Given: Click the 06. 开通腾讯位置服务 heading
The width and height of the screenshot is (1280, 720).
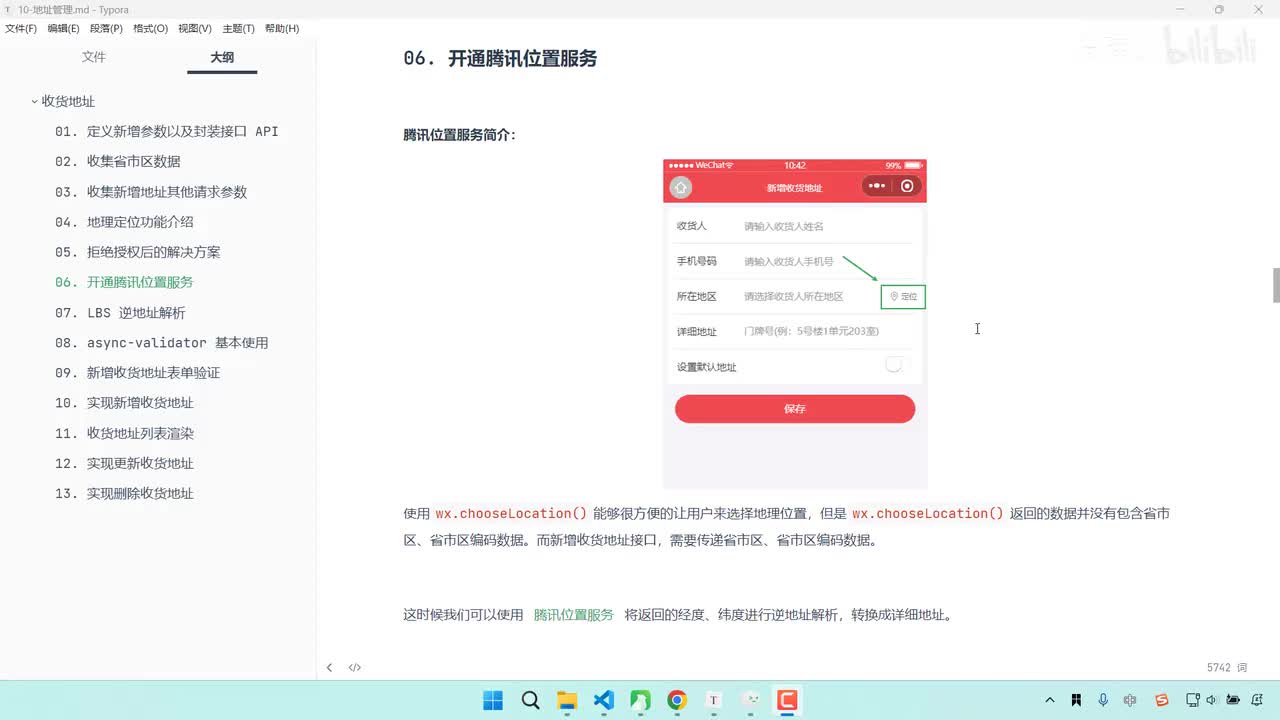Looking at the screenshot, I should [500, 58].
